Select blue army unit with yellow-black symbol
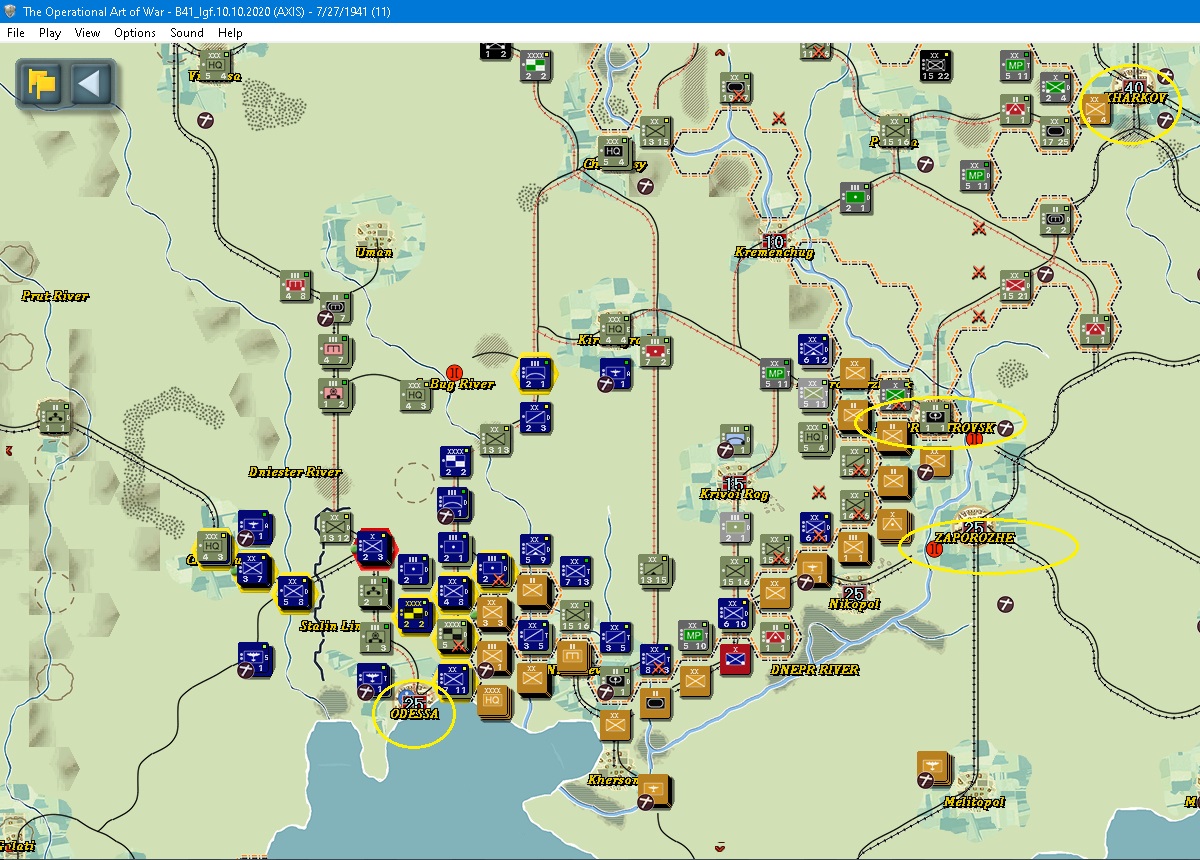This screenshot has height=860, width=1200. [x=415, y=616]
